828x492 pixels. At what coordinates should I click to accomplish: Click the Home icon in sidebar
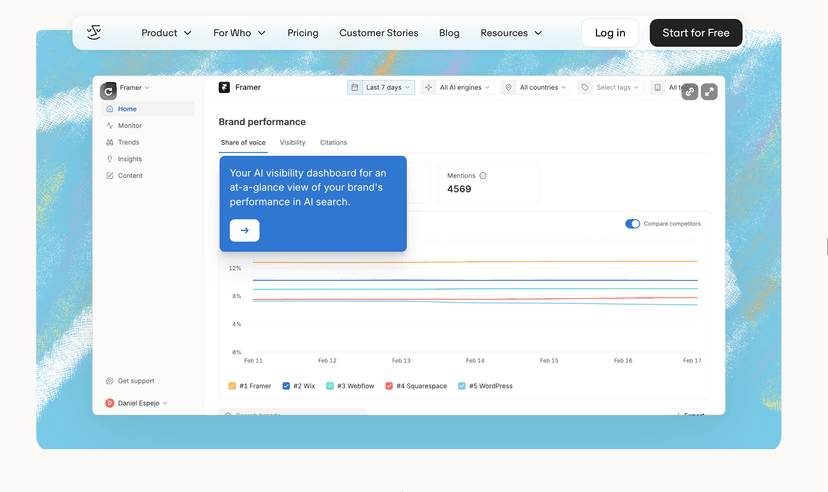coord(110,109)
